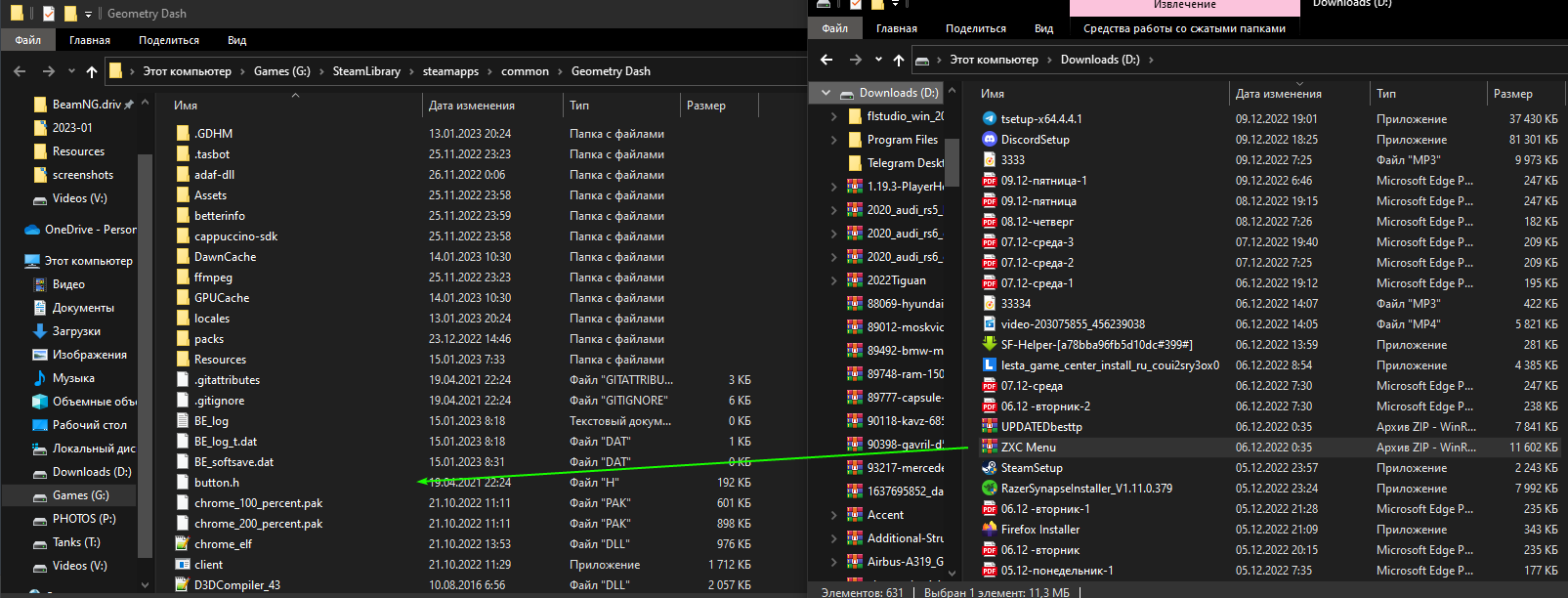Click Games (G:) in the address breadcrumb
1568x598 pixels.
[x=282, y=71]
